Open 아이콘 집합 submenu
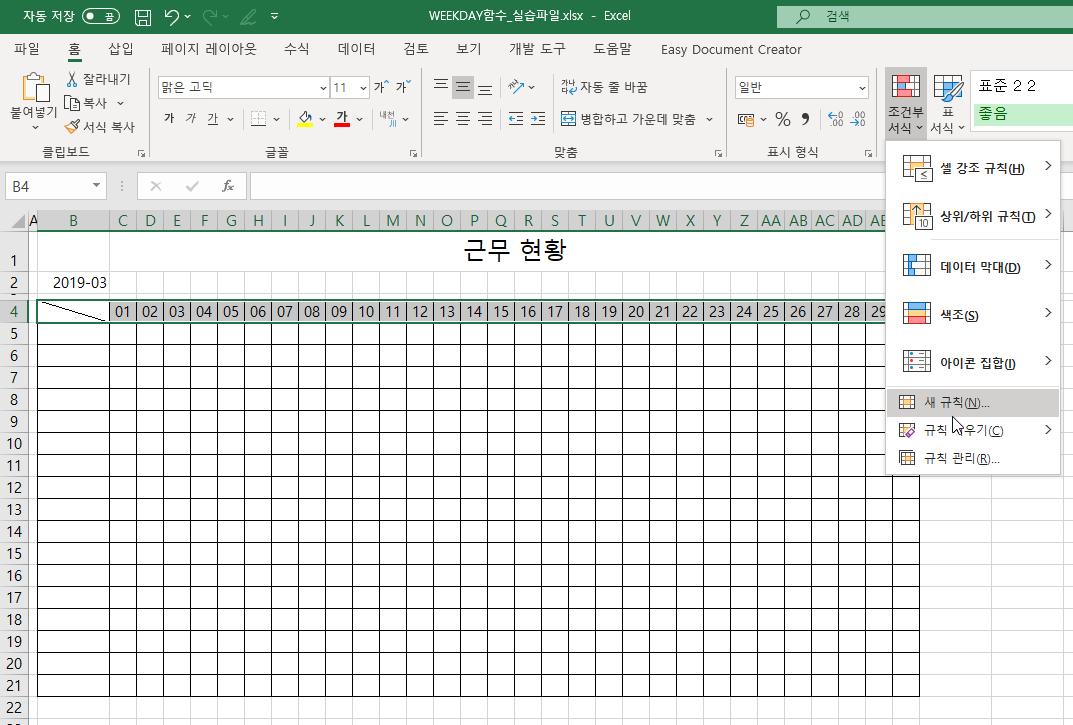This screenshot has height=725, width=1073. [973, 362]
